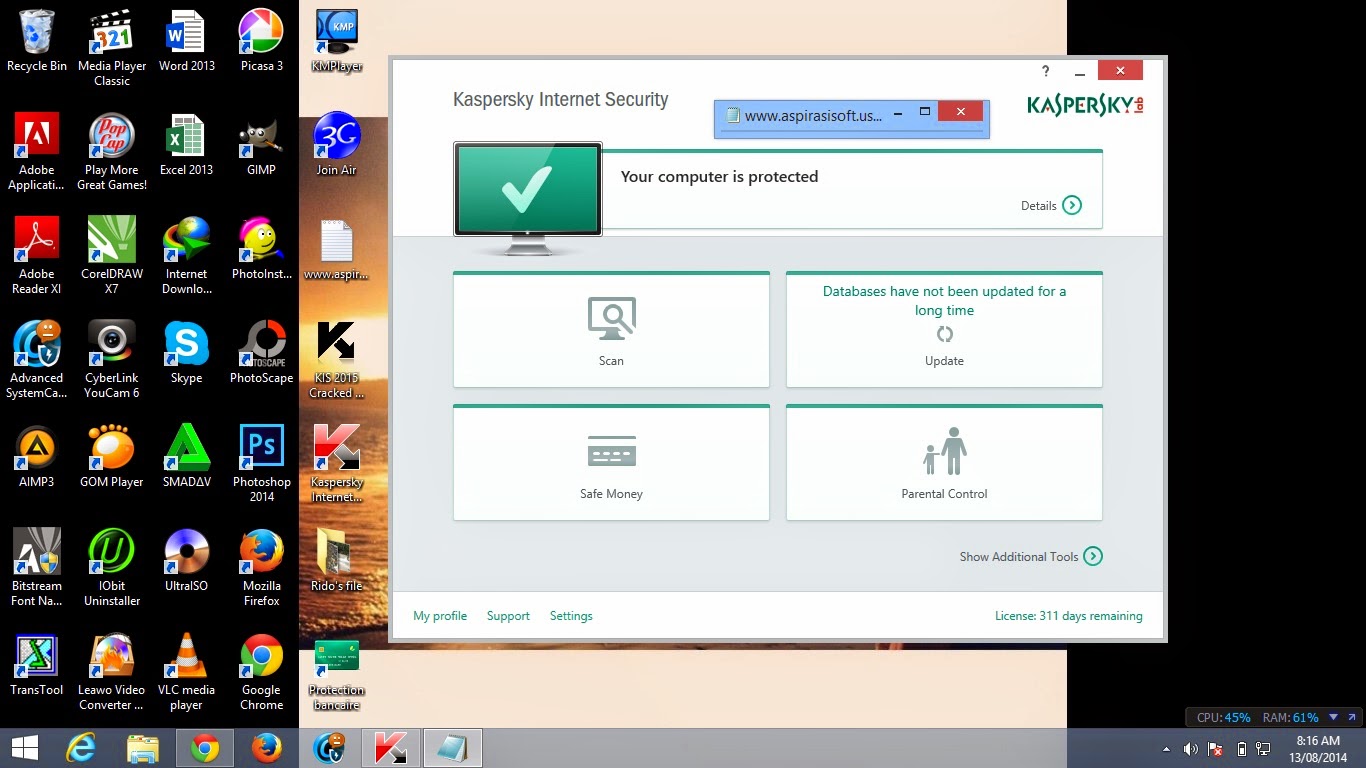
Task: Select UltraISO desktop icon
Action: pyautogui.click(x=187, y=560)
